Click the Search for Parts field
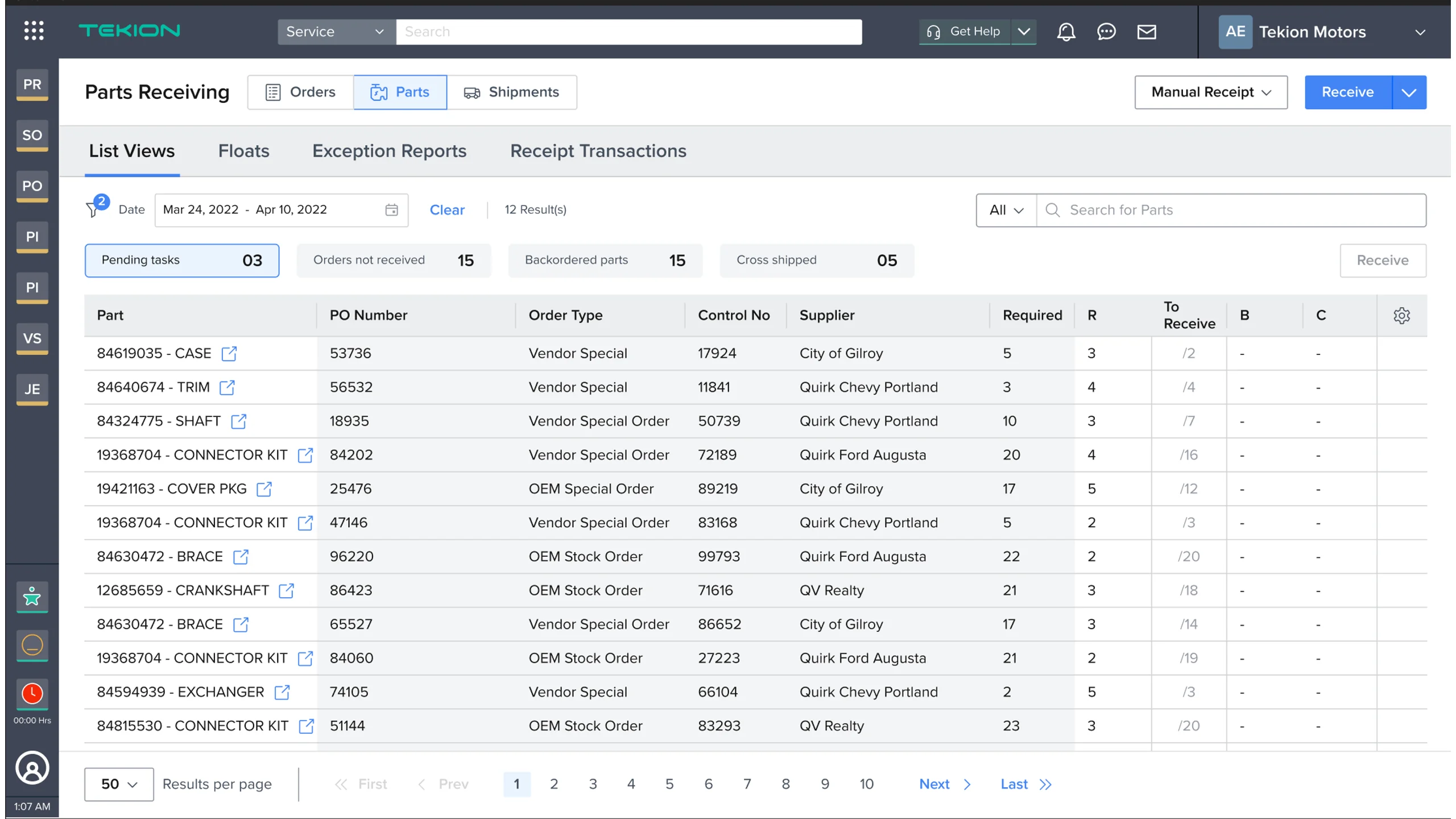This screenshot has height=819, width=1456. 1231,210
